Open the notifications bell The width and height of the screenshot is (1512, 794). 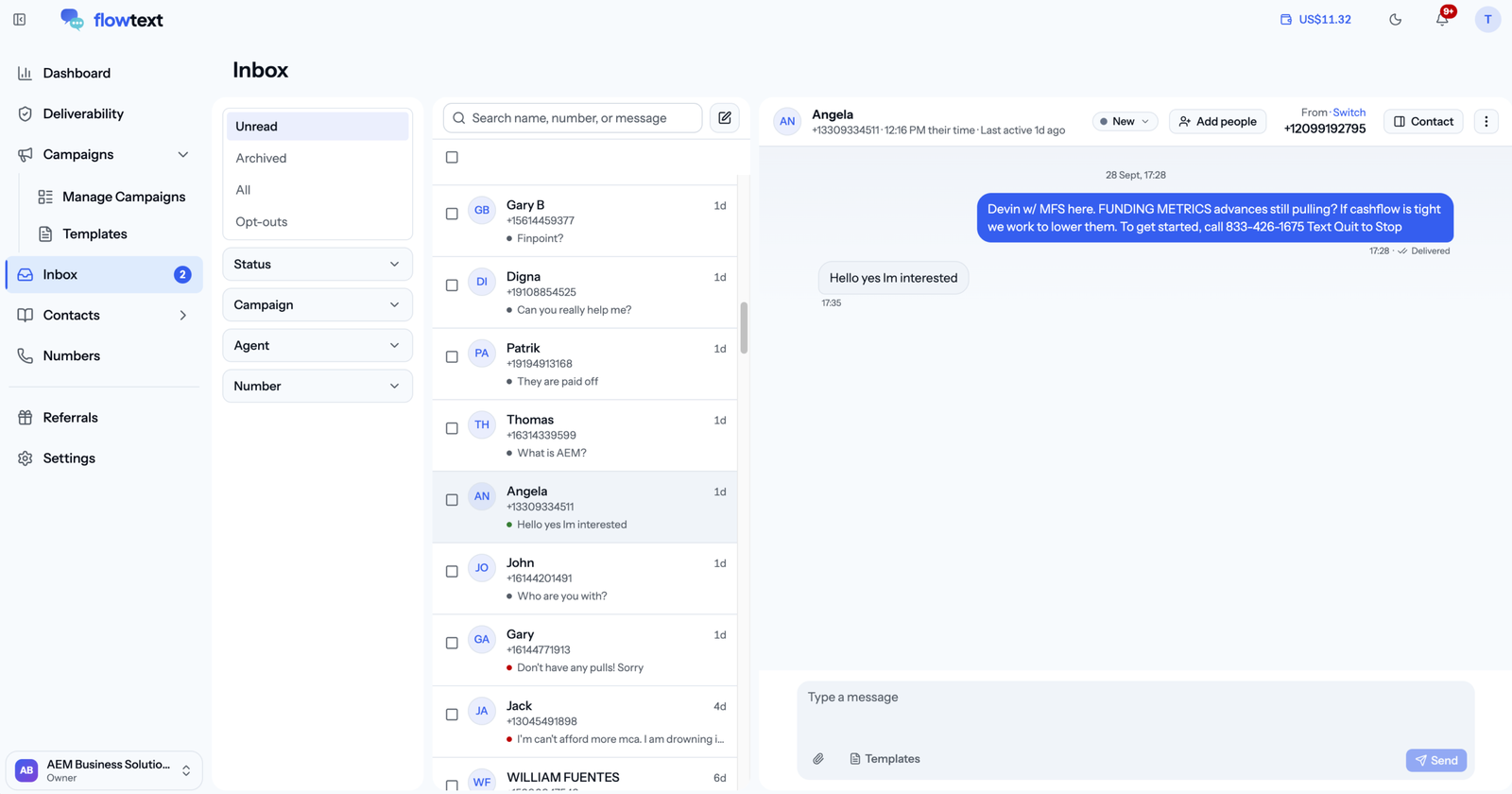[x=1442, y=20]
